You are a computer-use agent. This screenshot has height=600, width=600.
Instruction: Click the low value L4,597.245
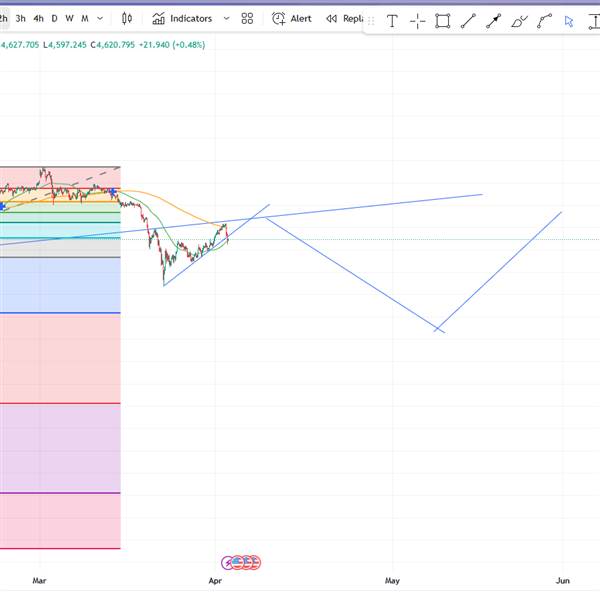(x=65, y=45)
